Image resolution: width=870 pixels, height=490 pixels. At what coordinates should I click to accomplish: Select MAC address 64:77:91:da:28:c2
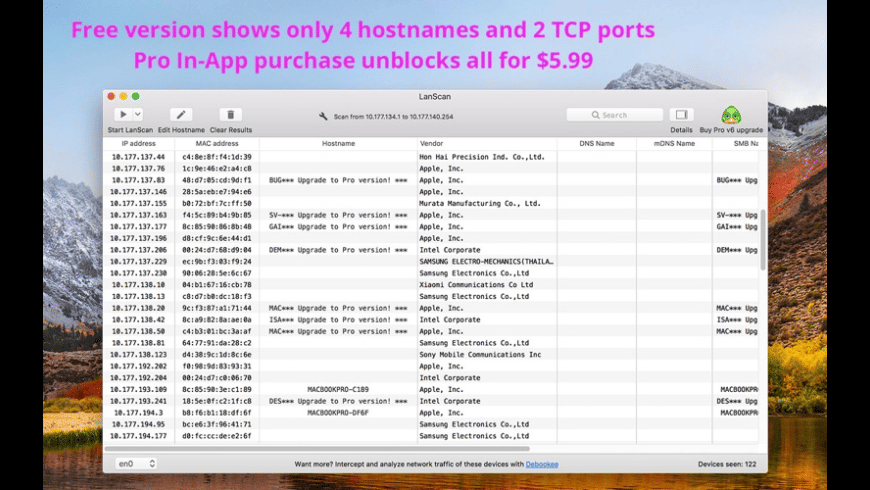pos(217,343)
